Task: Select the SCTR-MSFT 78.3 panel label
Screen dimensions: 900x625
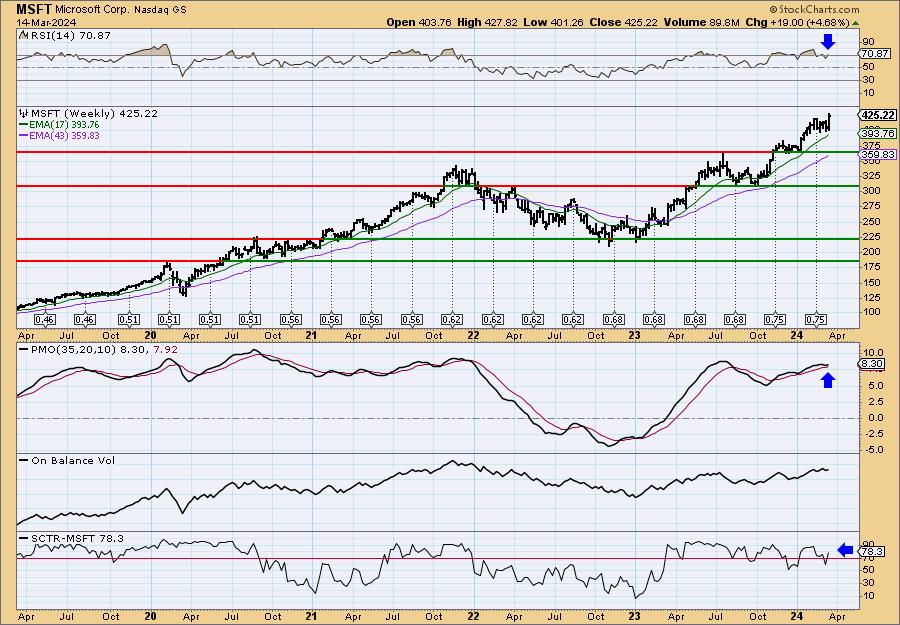Action: tap(77, 538)
